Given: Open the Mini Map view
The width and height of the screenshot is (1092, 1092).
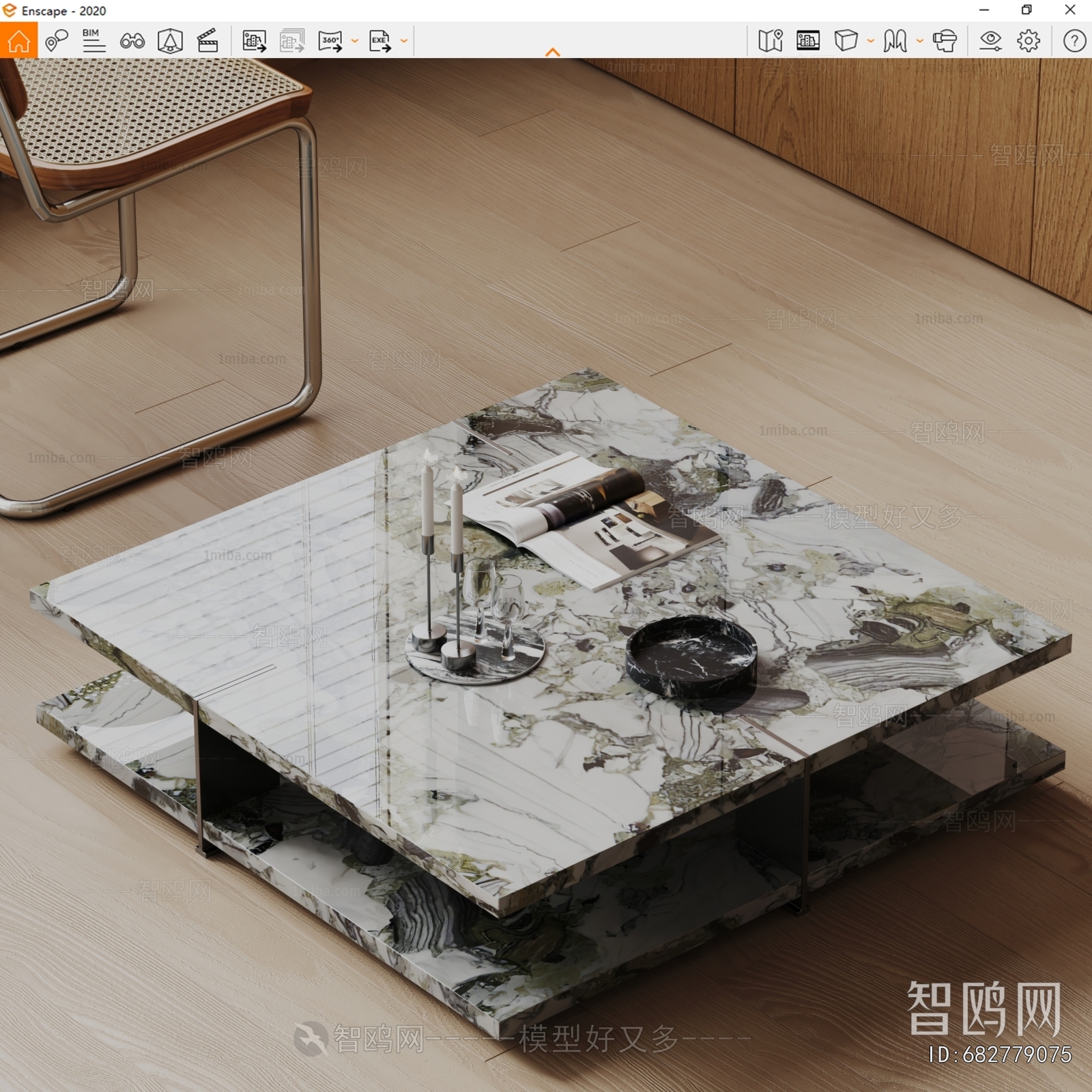Looking at the screenshot, I should (x=770, y=41).
